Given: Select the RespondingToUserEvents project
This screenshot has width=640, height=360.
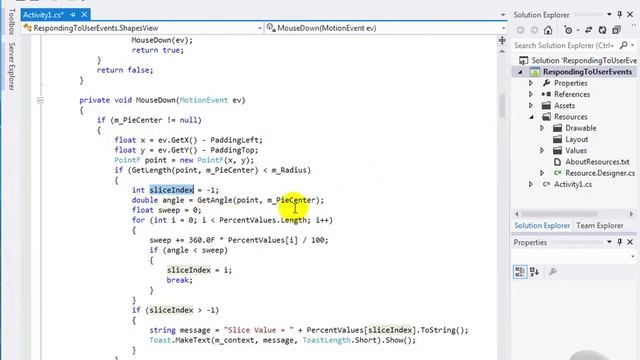Looking at the screenshot, I should [x=587, y=72].
